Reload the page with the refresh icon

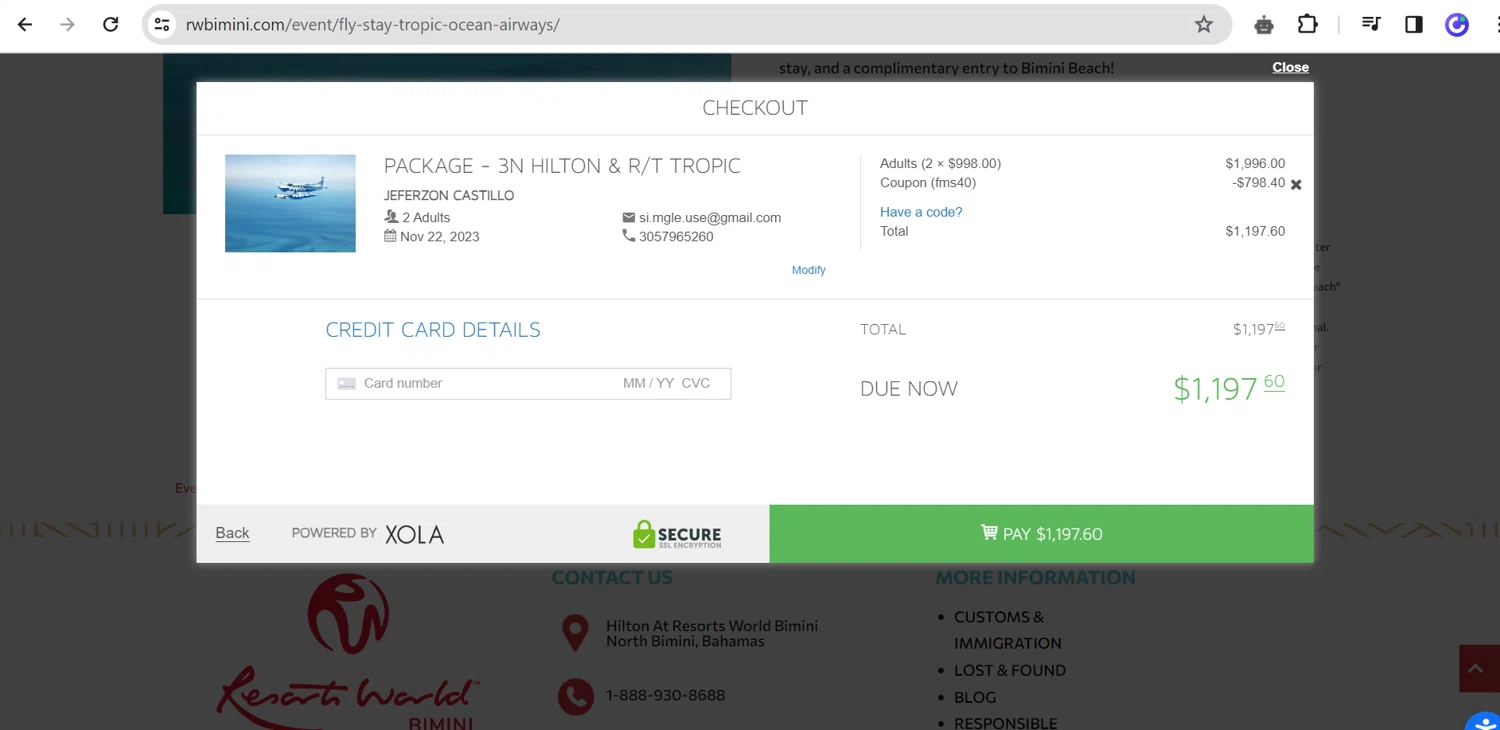click(x=111, y=25)
